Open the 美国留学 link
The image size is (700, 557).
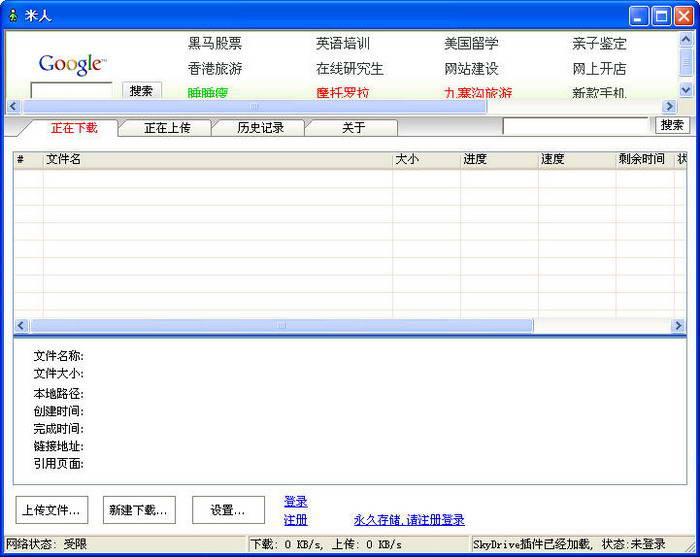[x=471, y=43]
